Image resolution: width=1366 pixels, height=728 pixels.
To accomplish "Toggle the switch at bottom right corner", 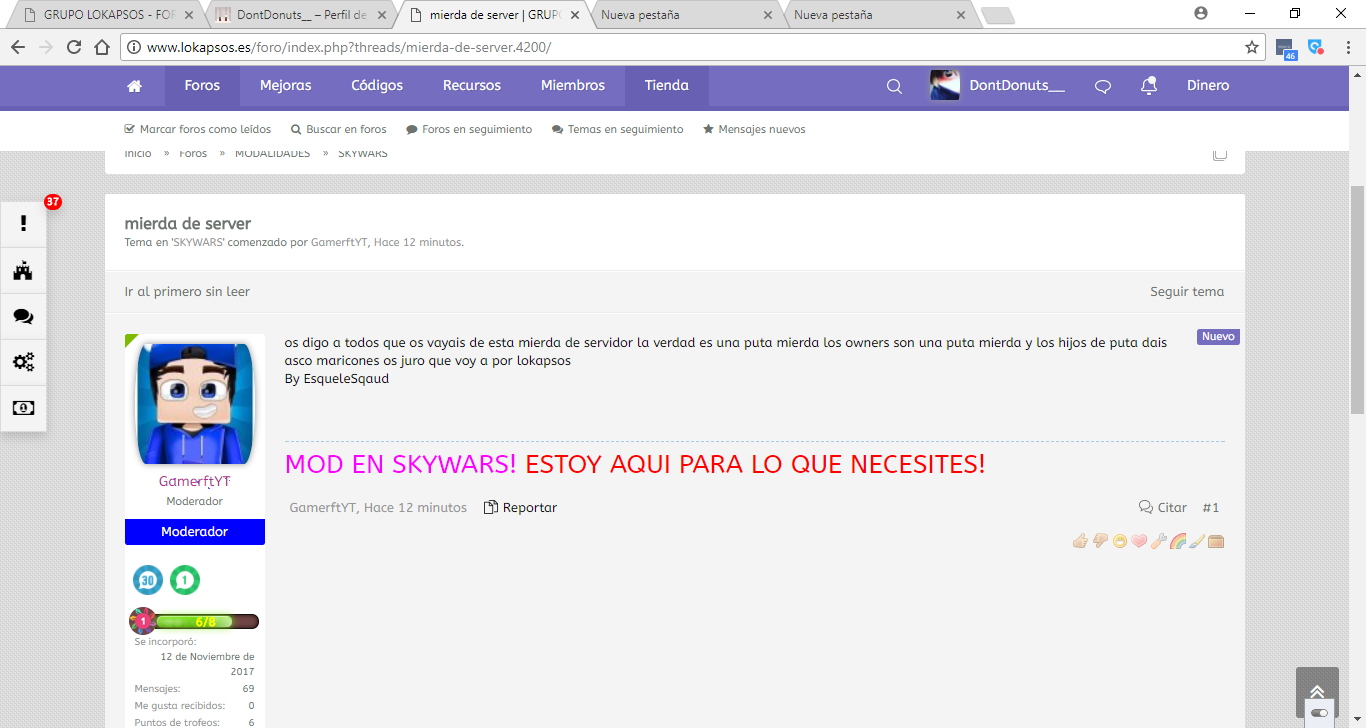I will click(1319, 713).
